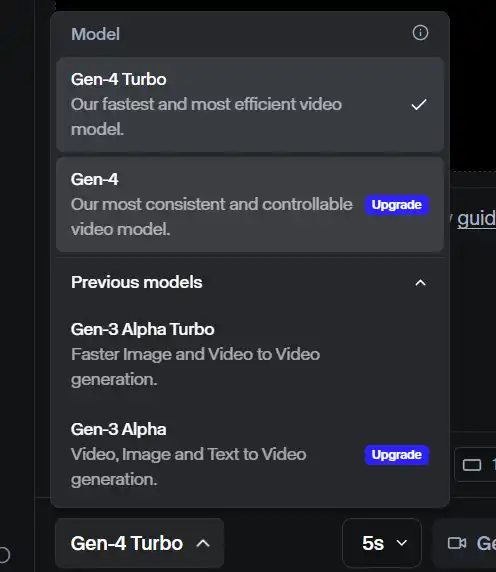Open the underlined guide link
Screen dimensions: 496x572
click(477, 219)
